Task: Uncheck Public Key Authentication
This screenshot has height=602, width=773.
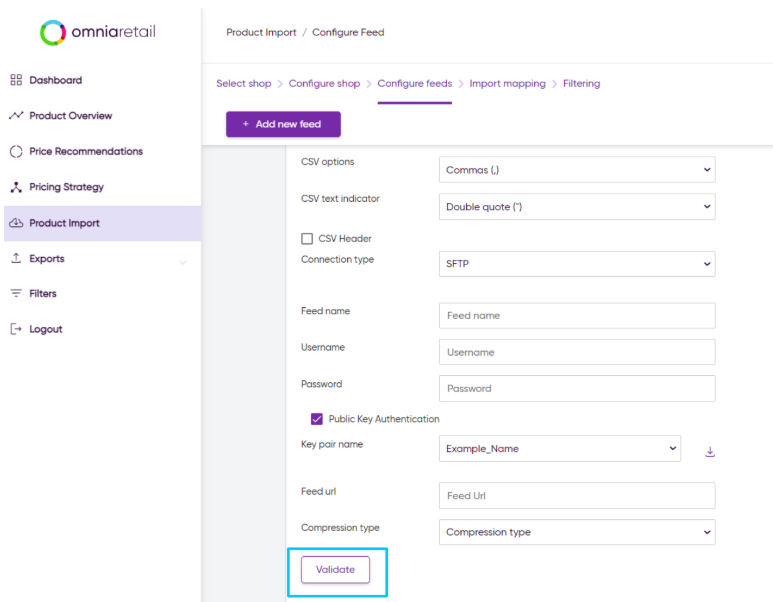Action: [x=316, y=419]
